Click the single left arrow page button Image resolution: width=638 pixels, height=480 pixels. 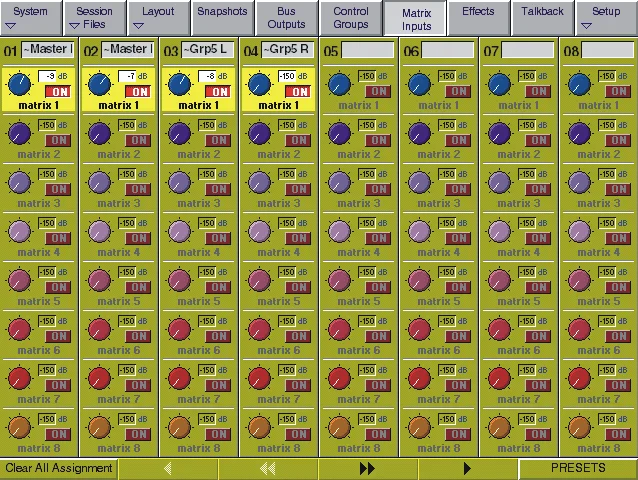click(168, 469)
